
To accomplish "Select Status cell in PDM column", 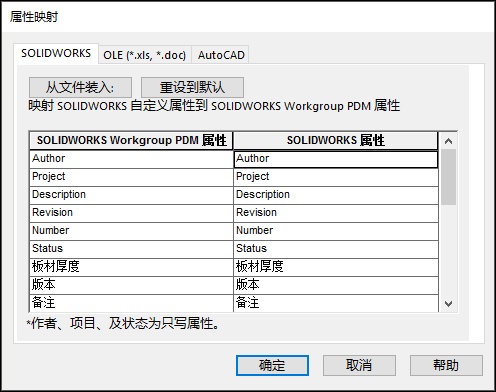I will [x=131, y=249].
